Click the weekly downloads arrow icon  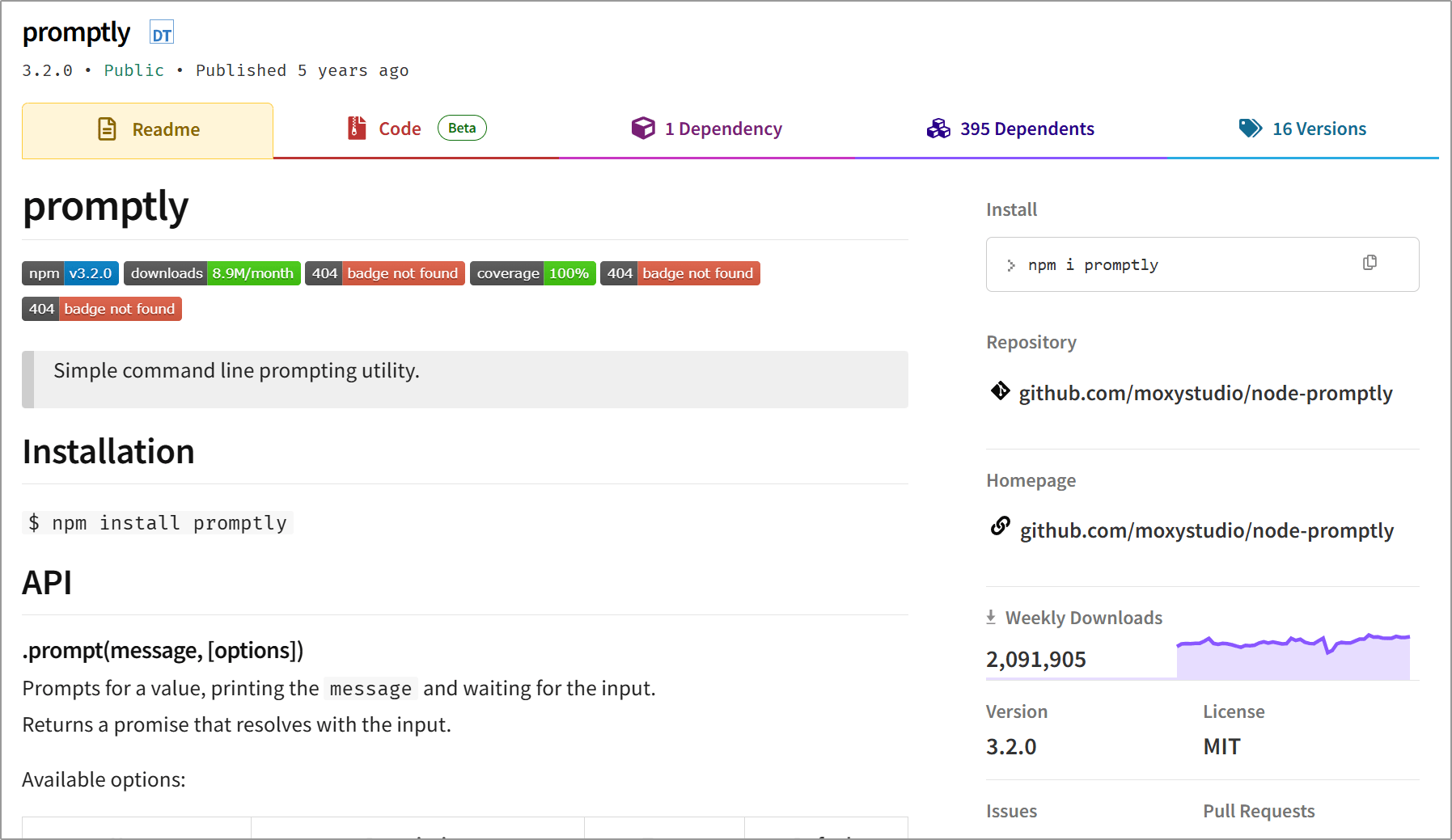coord(991,618)
